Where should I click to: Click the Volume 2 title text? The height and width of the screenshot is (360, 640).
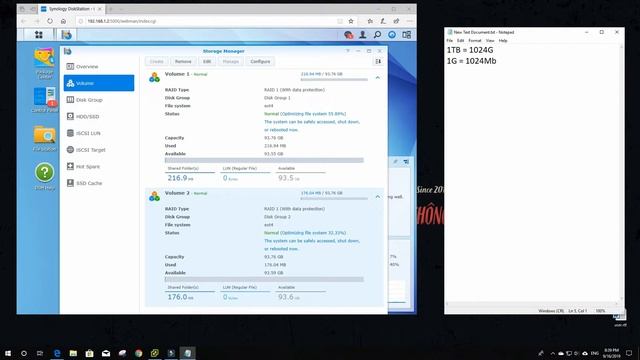(x=177, y=193)
